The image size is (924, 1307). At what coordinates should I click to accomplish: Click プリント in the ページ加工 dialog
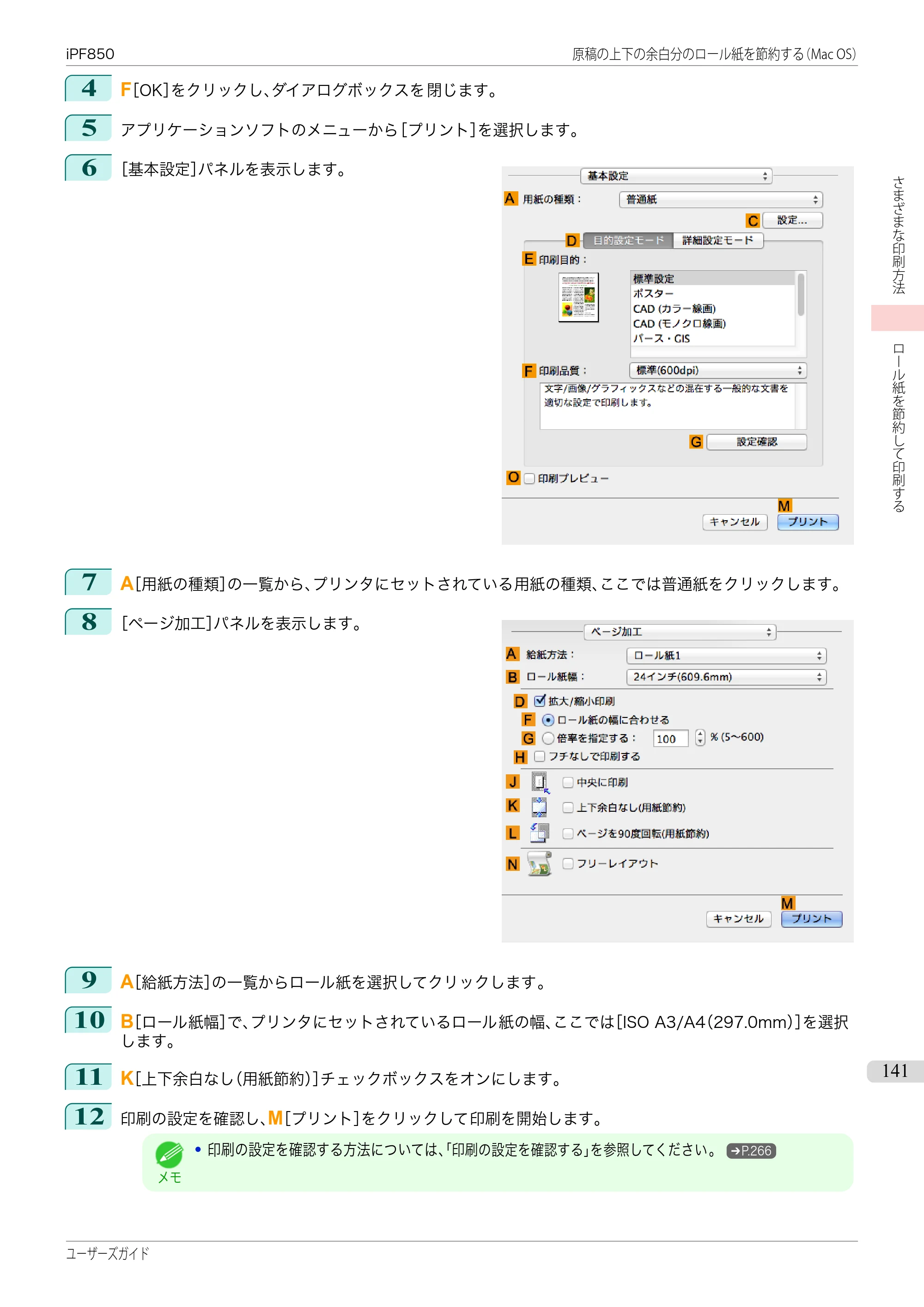pos(811,919)
